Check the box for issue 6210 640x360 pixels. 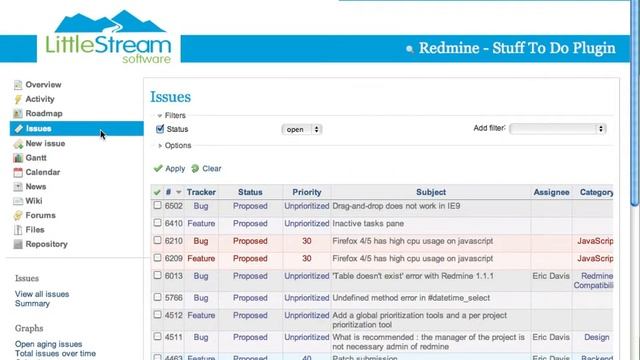158,240
